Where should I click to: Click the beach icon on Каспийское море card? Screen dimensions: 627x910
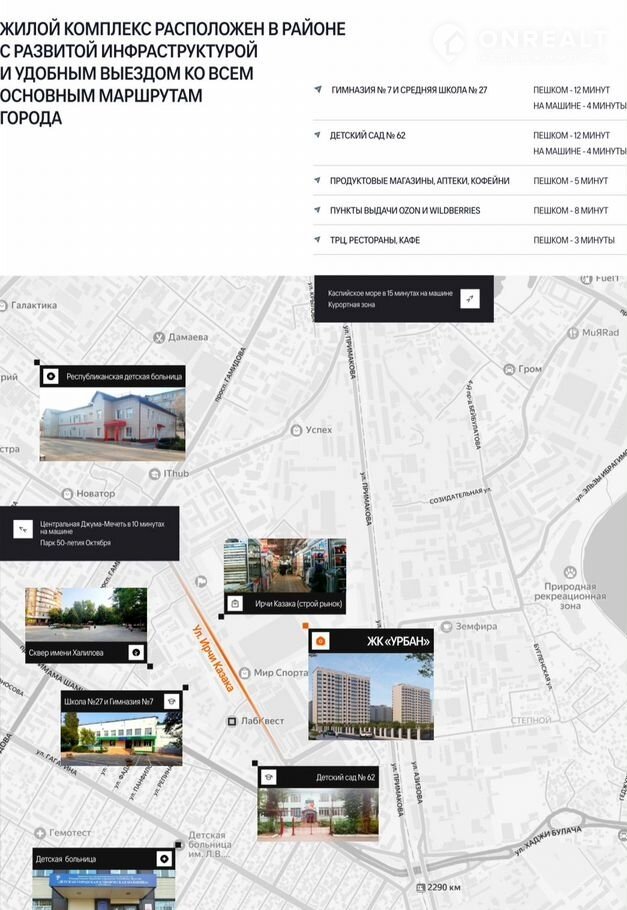471,298
